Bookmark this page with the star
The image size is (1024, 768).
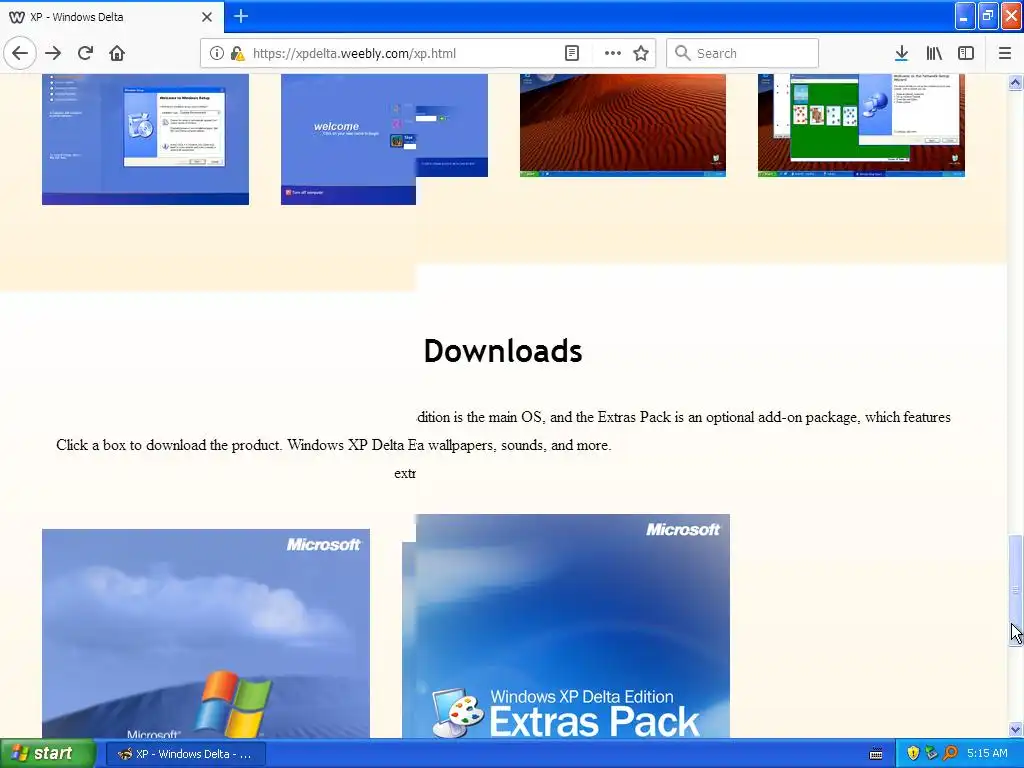(641, 54)
